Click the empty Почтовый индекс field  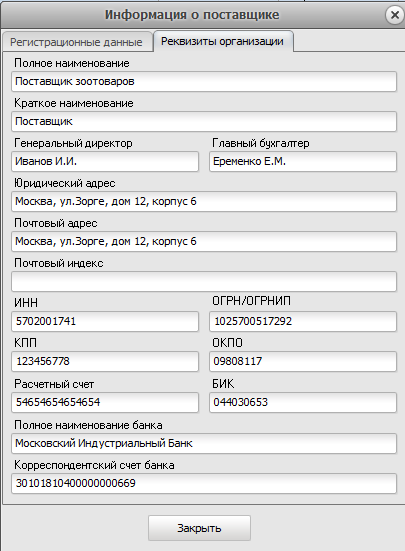pos(204,281)
